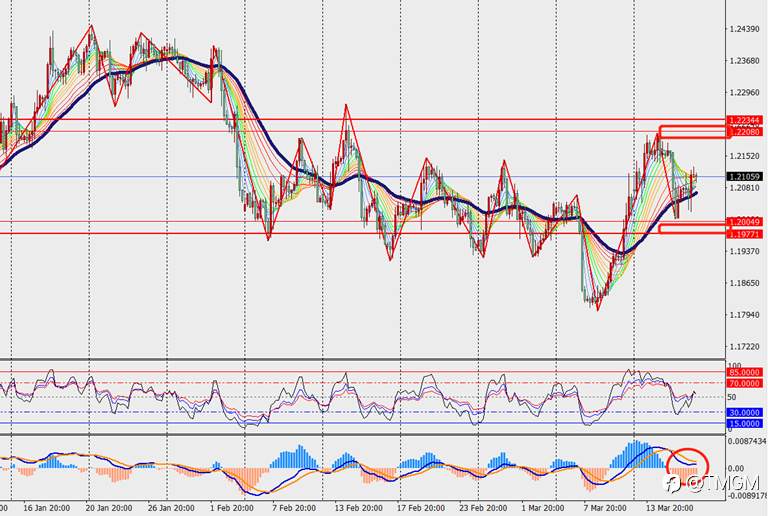Click the 1.17220 price axis label

(744, 347)
